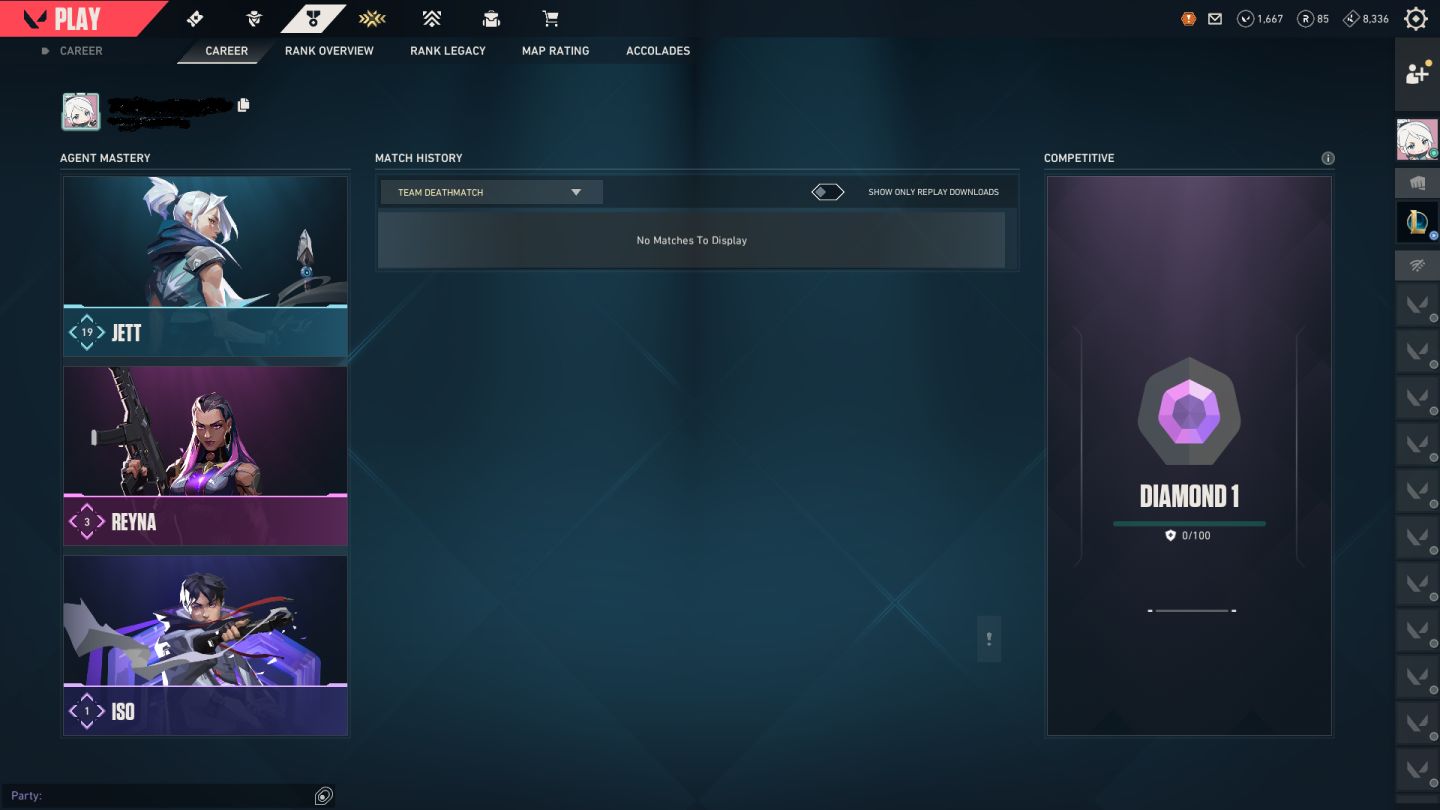This screenshot has height=810, width=1440.
Task: Click the party chat icon beside Party field
Action: click(x=323, y=796)
